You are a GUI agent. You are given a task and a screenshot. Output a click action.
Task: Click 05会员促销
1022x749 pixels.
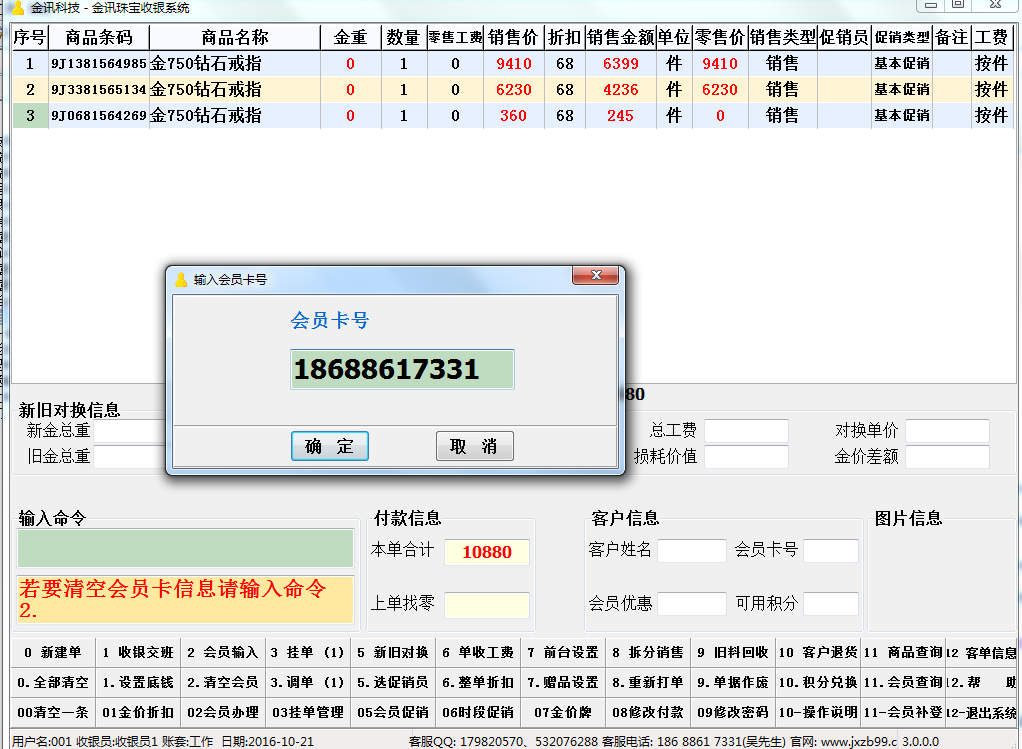click(393, 712)
